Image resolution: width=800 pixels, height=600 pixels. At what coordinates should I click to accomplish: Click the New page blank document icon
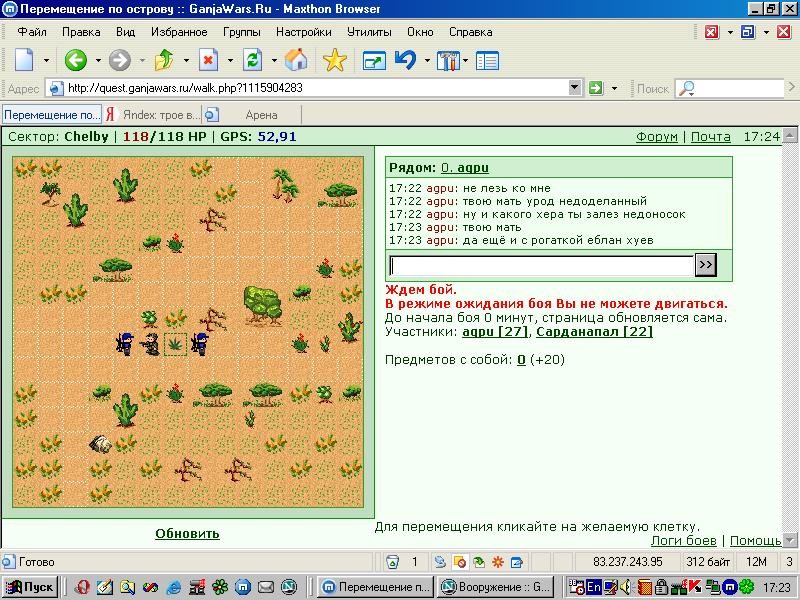tap(24, 61)
